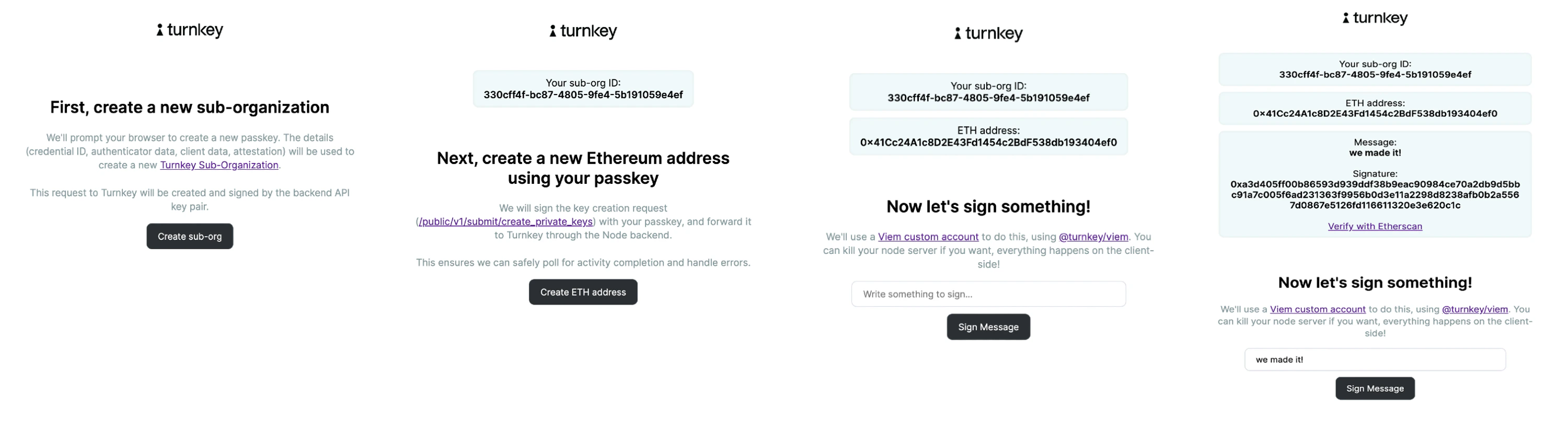Click the sub-org ID box to copy it
The height and width of the screenshot is (432, 1568).
(x=583, y=89)
